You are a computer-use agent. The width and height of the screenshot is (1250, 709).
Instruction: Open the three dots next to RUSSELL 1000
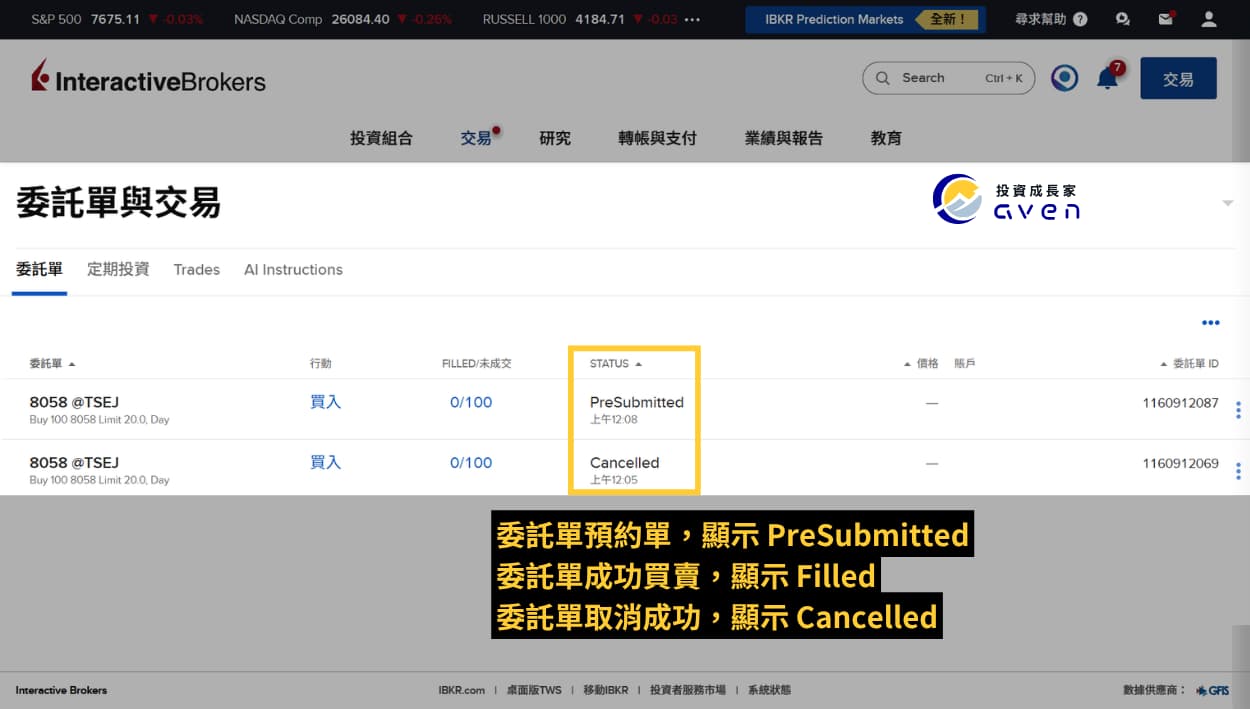(x=692, y=19)
